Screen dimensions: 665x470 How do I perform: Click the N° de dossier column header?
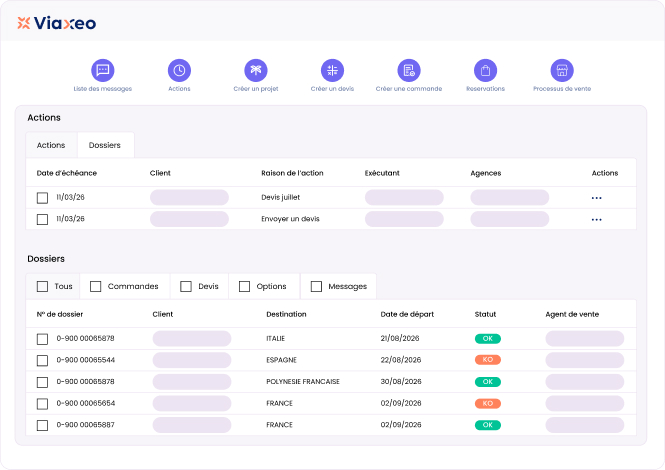click(60, 314)
